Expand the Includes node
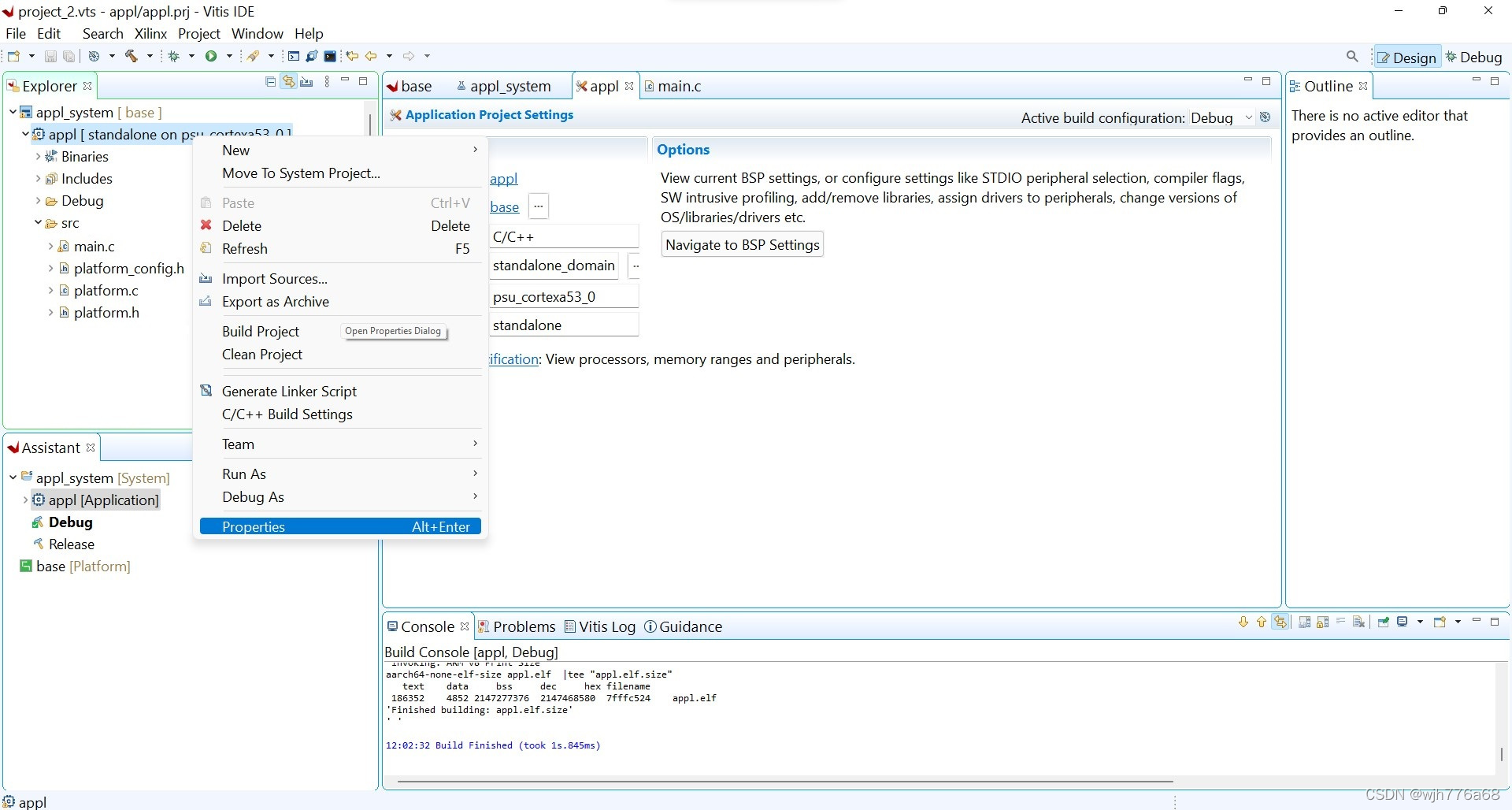Image resolution: width=1512 pixels, height=810 pixels. pyautogui.click(x=38, y=178)
